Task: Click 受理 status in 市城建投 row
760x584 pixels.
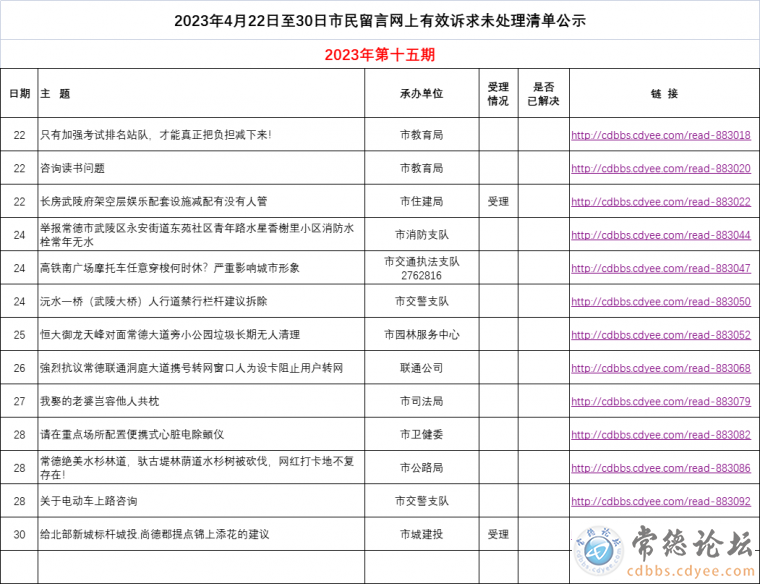Action: click(x=498, y=534)
